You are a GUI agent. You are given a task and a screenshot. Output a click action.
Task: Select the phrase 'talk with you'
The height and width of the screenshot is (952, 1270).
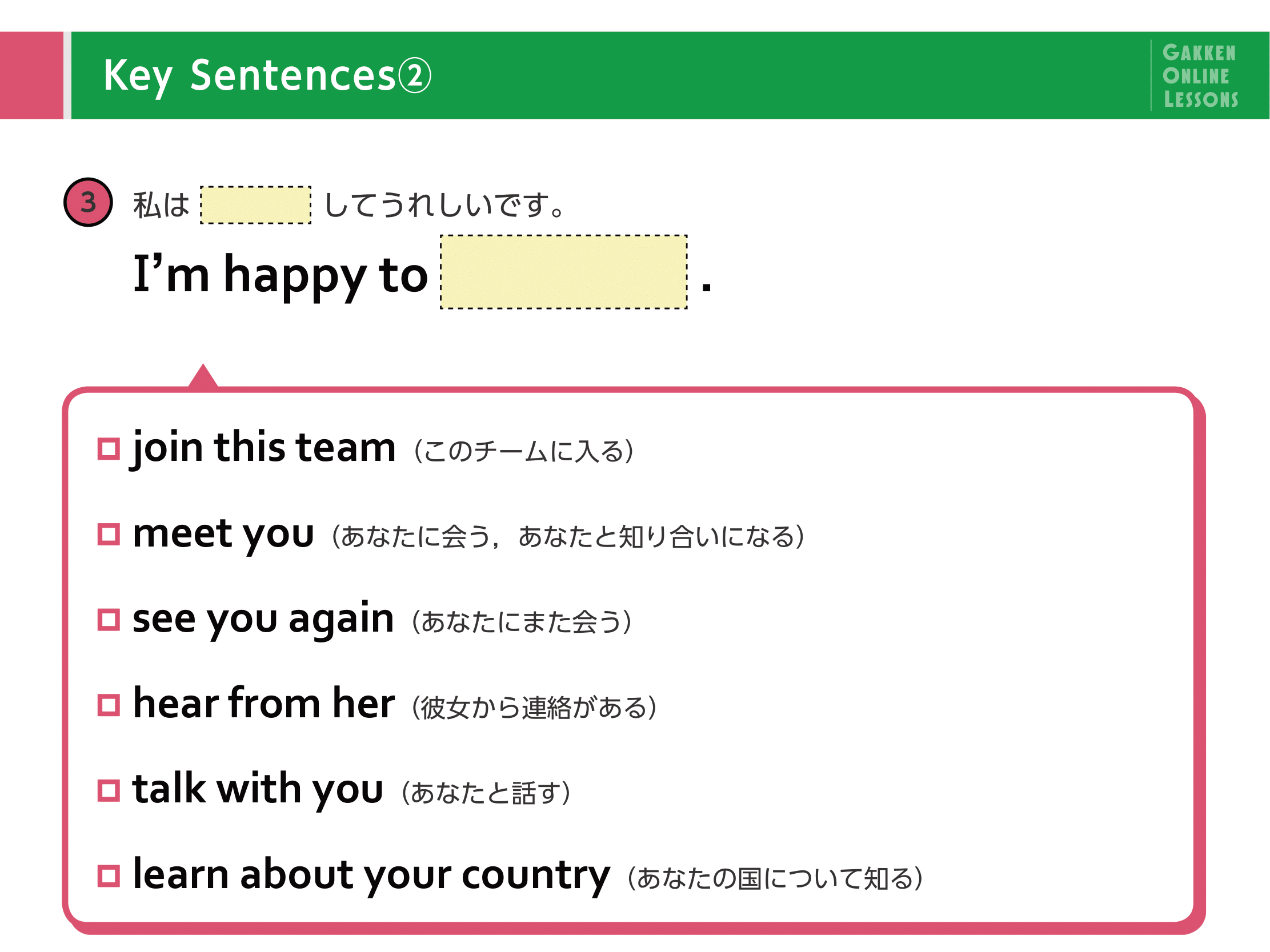pos(258,790)
